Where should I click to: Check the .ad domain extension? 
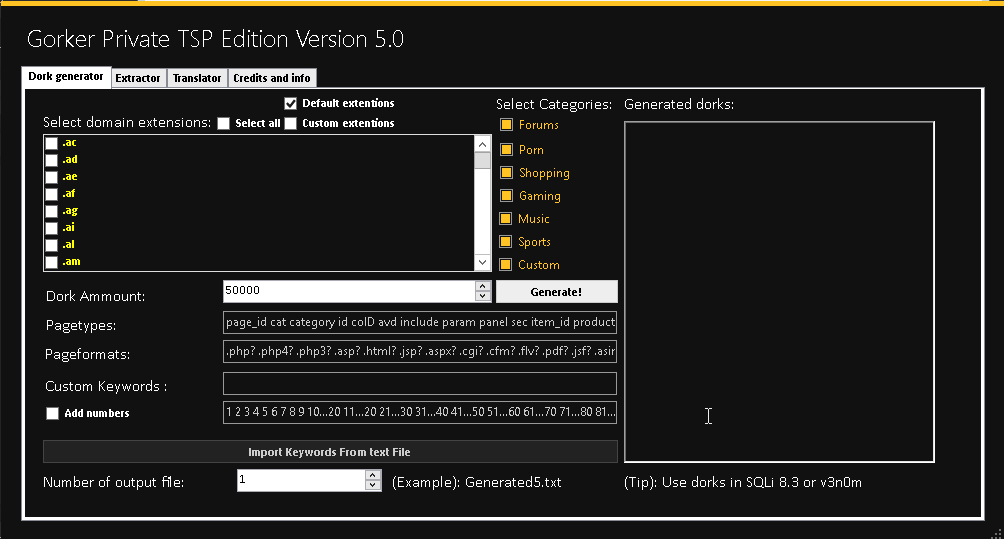[x=52, y=160]
